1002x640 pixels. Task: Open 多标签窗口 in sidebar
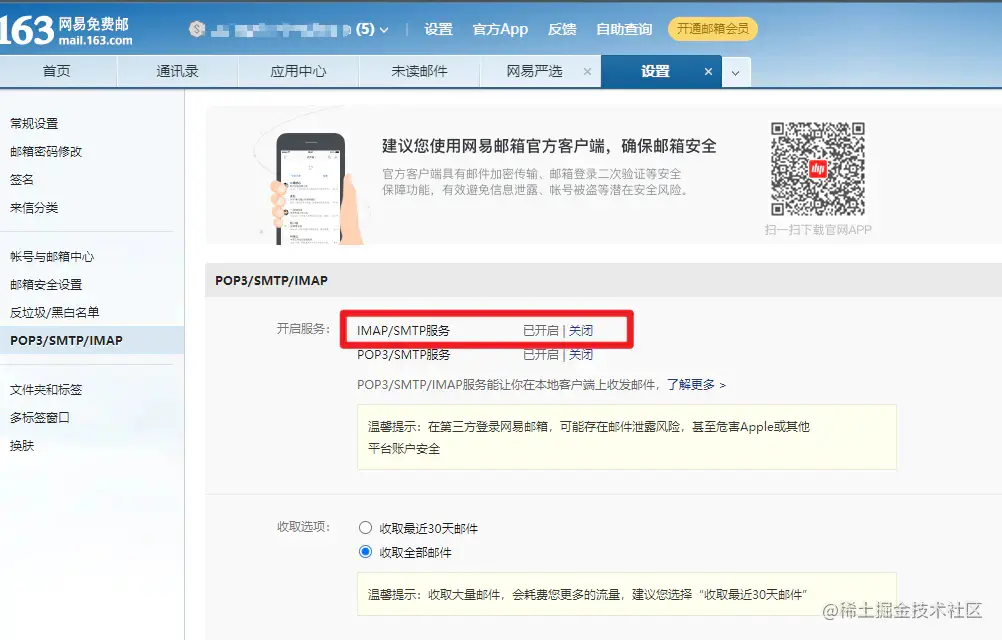pyautogui.click(x=40, y=418)
